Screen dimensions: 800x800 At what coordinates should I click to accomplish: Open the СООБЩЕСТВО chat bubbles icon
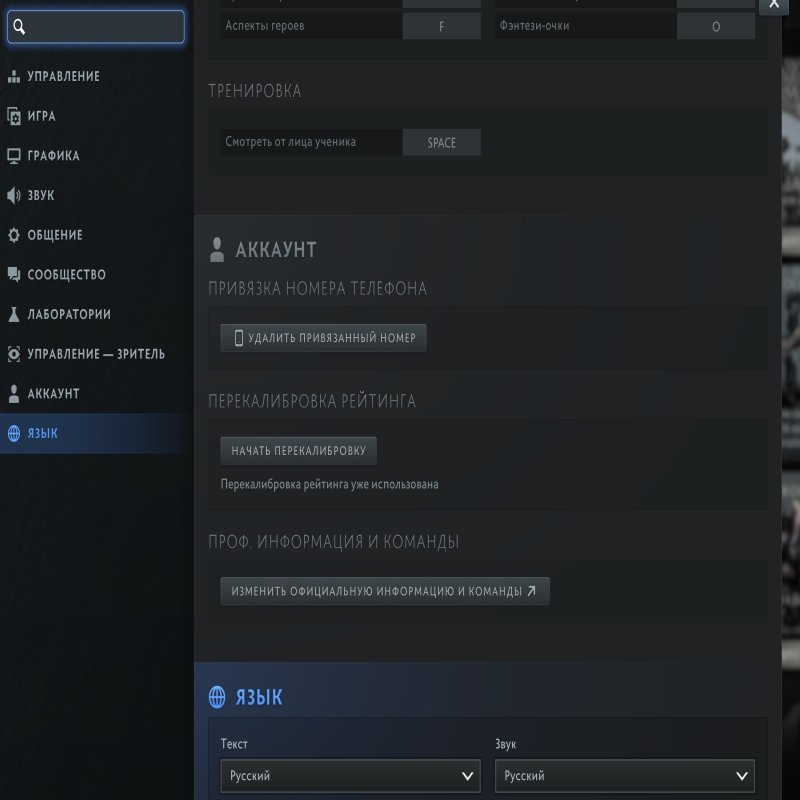coord(14,275)
